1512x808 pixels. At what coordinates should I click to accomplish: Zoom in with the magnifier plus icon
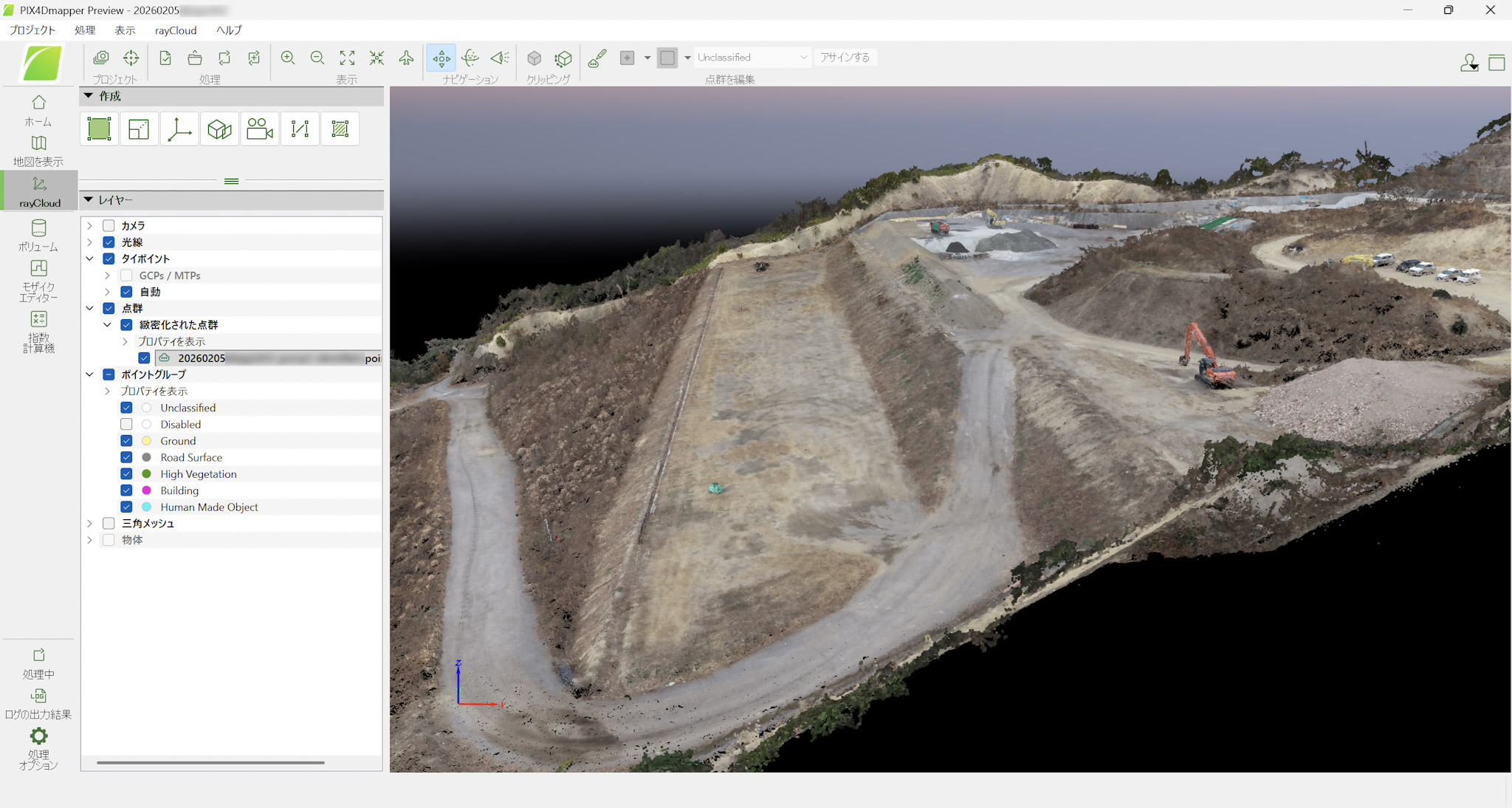[x=288, y=58]
